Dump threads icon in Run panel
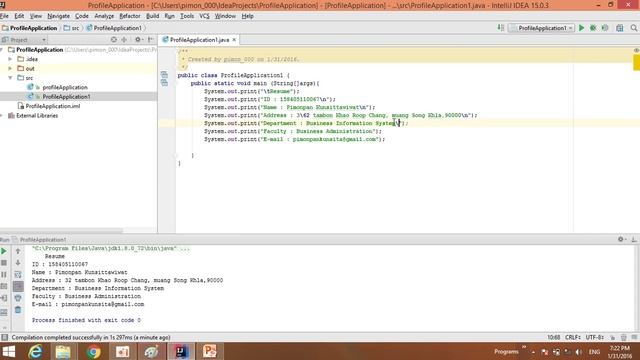The image size is (640, 360). (4, 287)
